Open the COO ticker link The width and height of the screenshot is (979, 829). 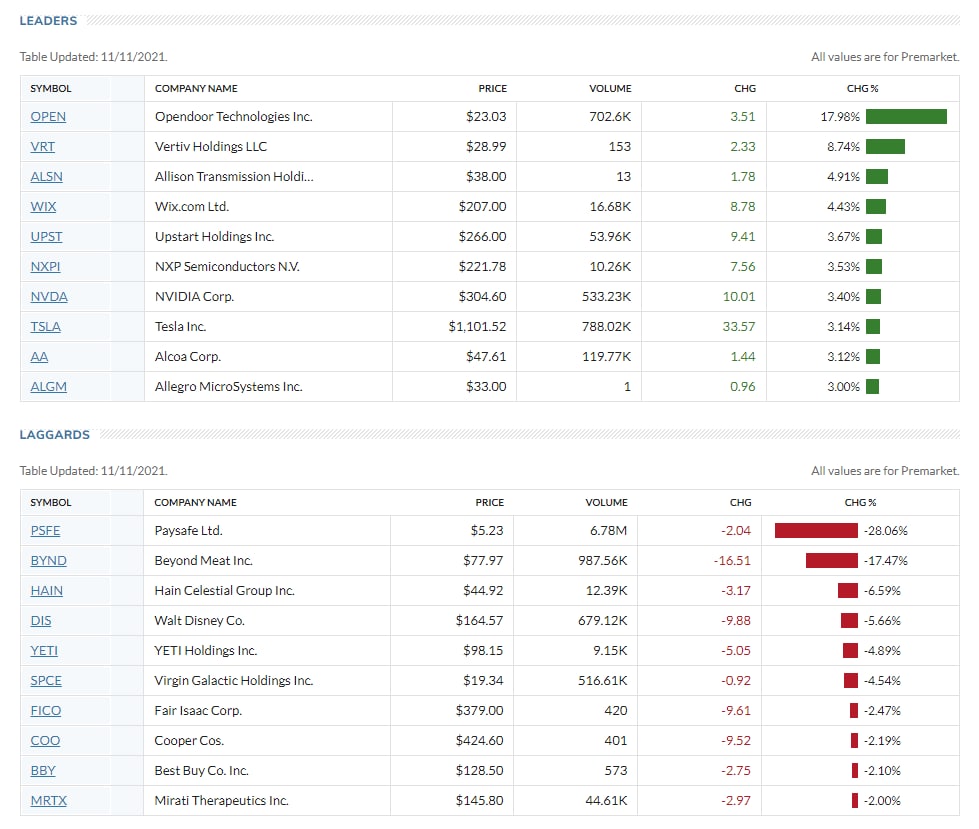[45, 740]
